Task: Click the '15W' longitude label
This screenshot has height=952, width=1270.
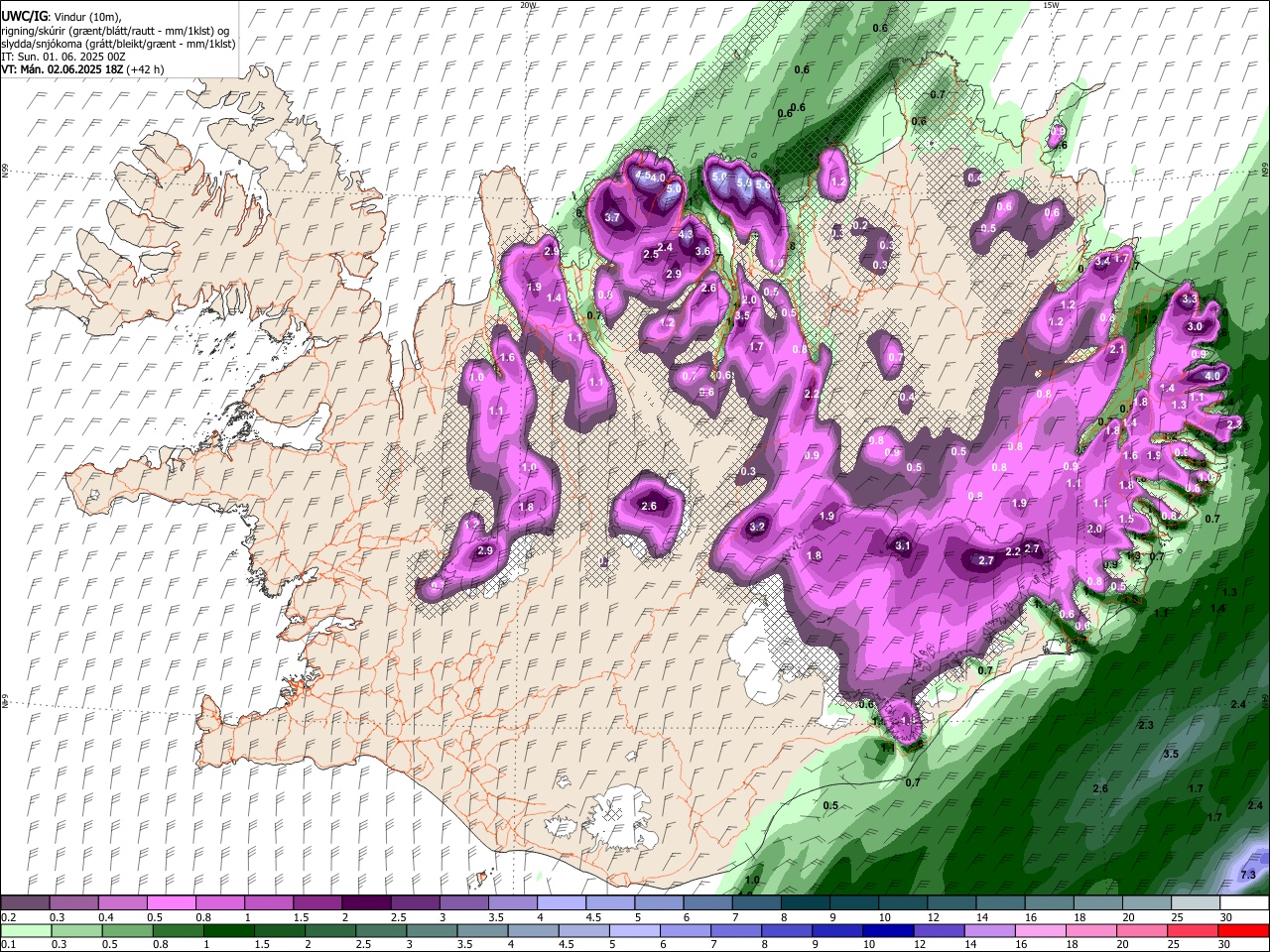Action: click(x=1051, y=5)
